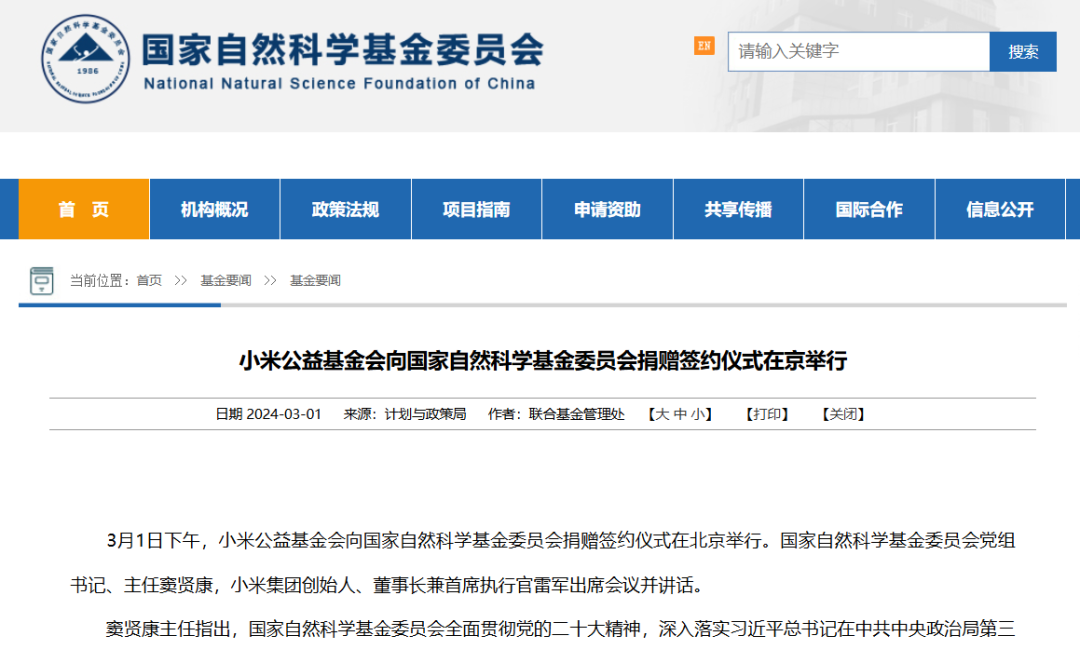The width and height of the screenshot is (1080, 663).
Task: Click the NSFC circular logo emblem
Action: click(x=85, y=59)
